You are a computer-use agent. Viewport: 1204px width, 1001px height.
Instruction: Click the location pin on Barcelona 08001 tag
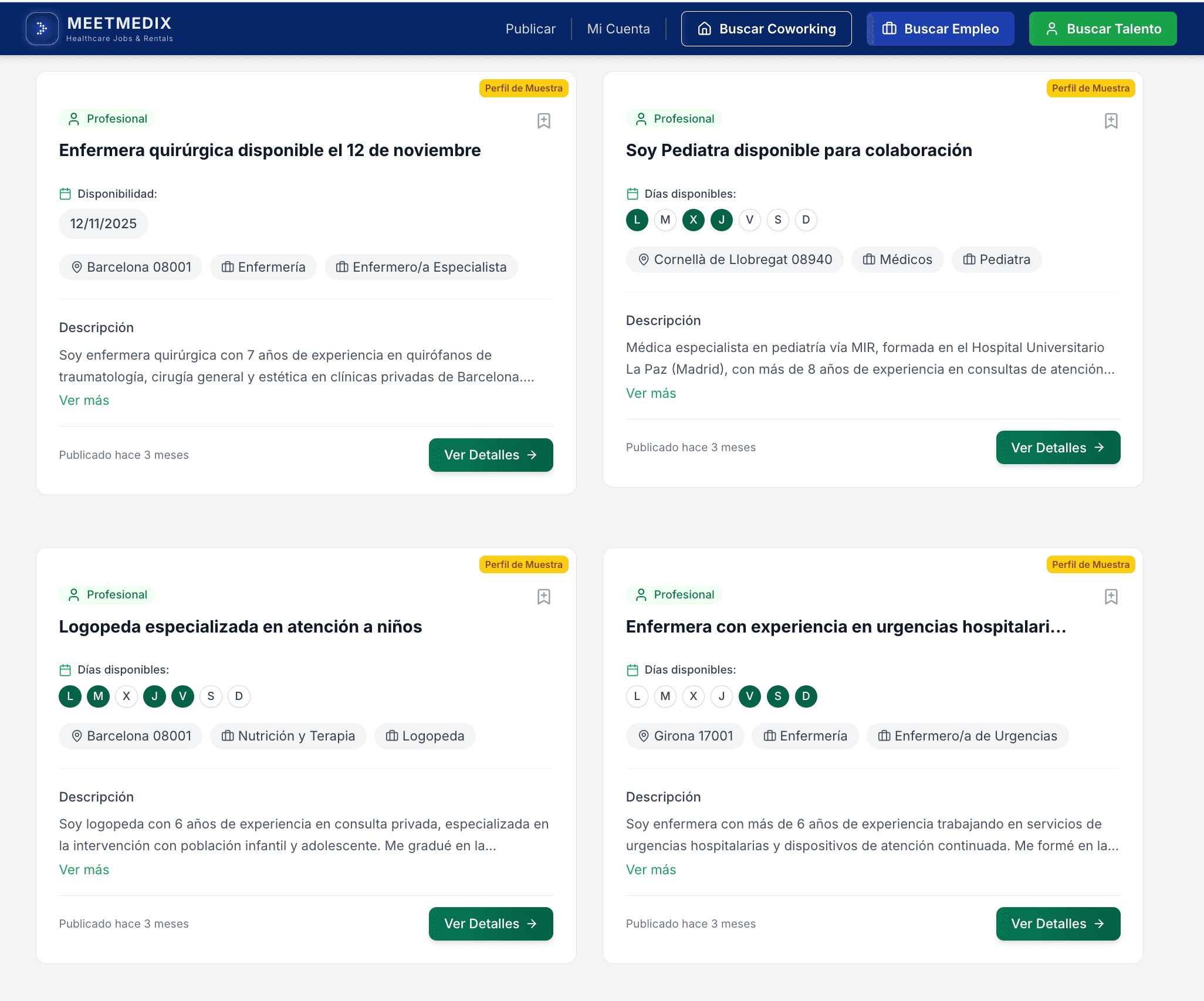click(x=77, y=267)
